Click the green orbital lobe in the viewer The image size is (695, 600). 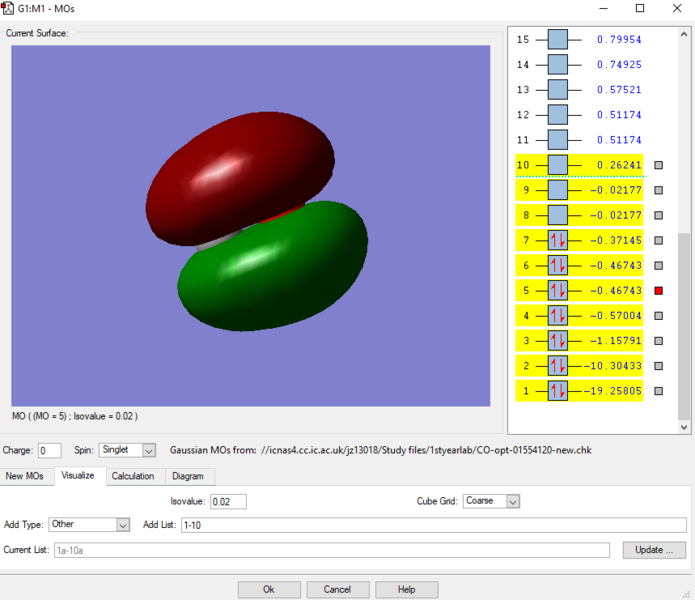coord(273,268)
